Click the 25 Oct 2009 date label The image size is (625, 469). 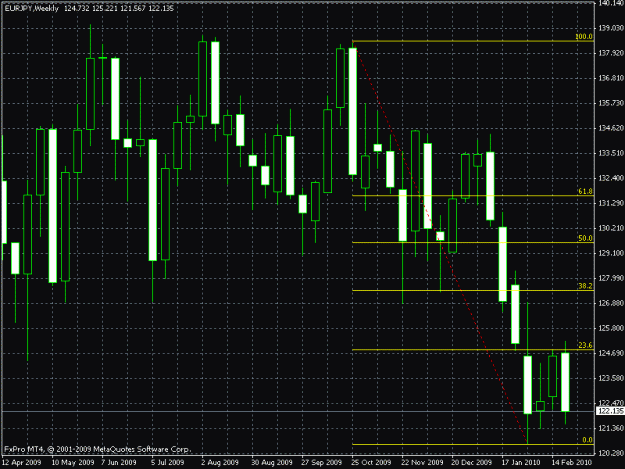click(x=371, y=463)
